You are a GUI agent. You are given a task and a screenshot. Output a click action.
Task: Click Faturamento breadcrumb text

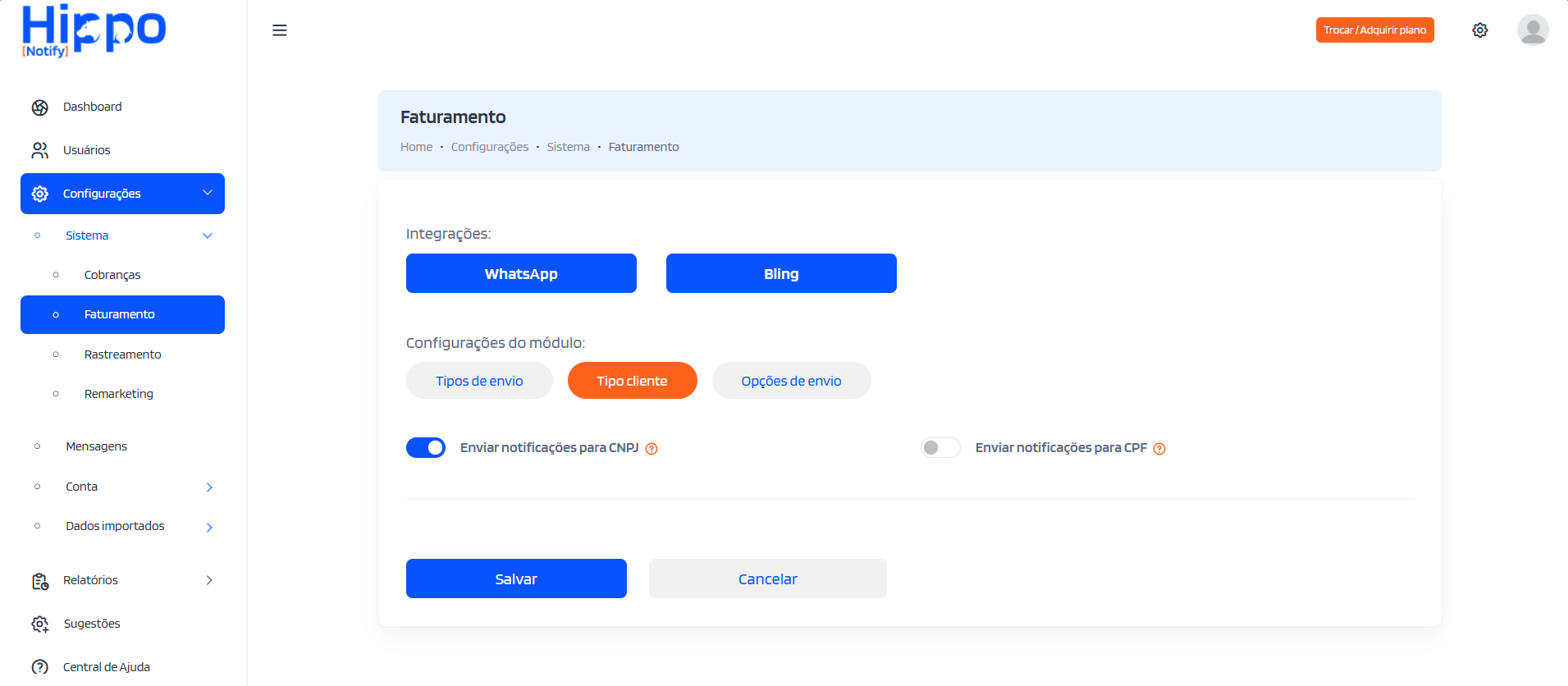point(643,147)
